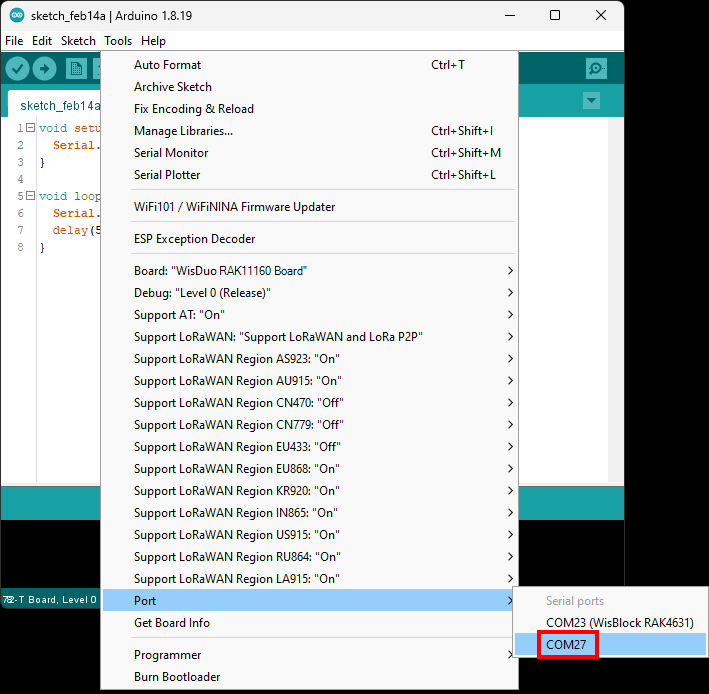
Task: Open the Edit menu
Action: [42, 41]
